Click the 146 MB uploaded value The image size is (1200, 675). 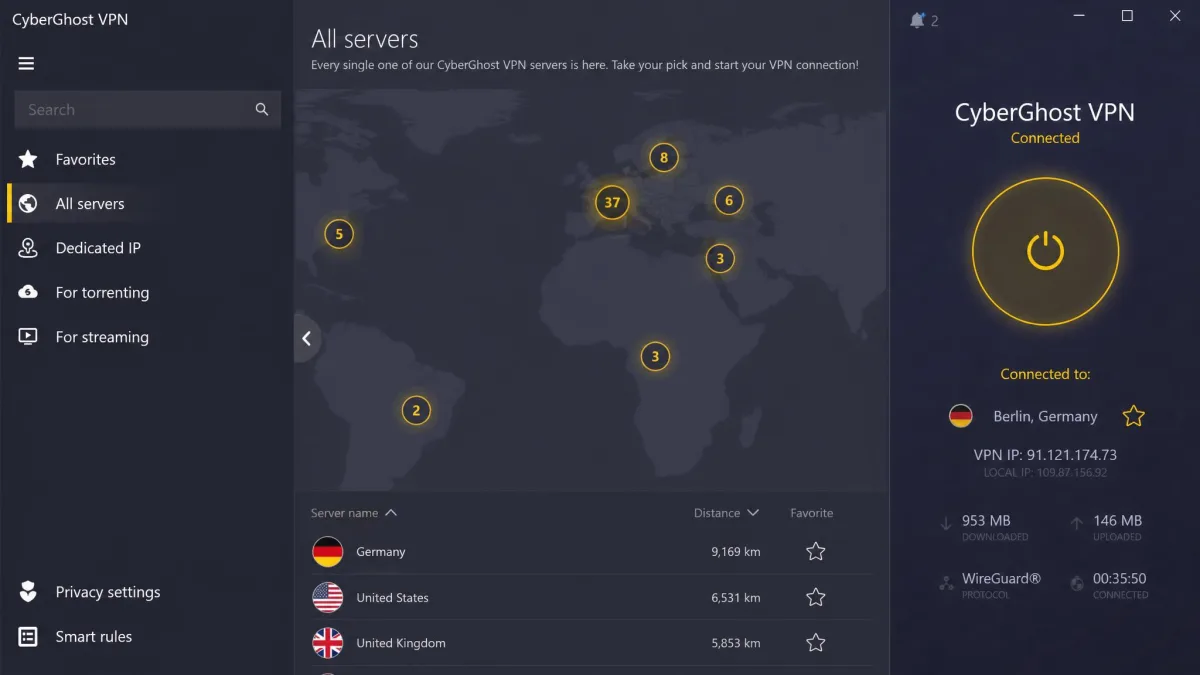pyautogui.click(x=1118, y=521)
